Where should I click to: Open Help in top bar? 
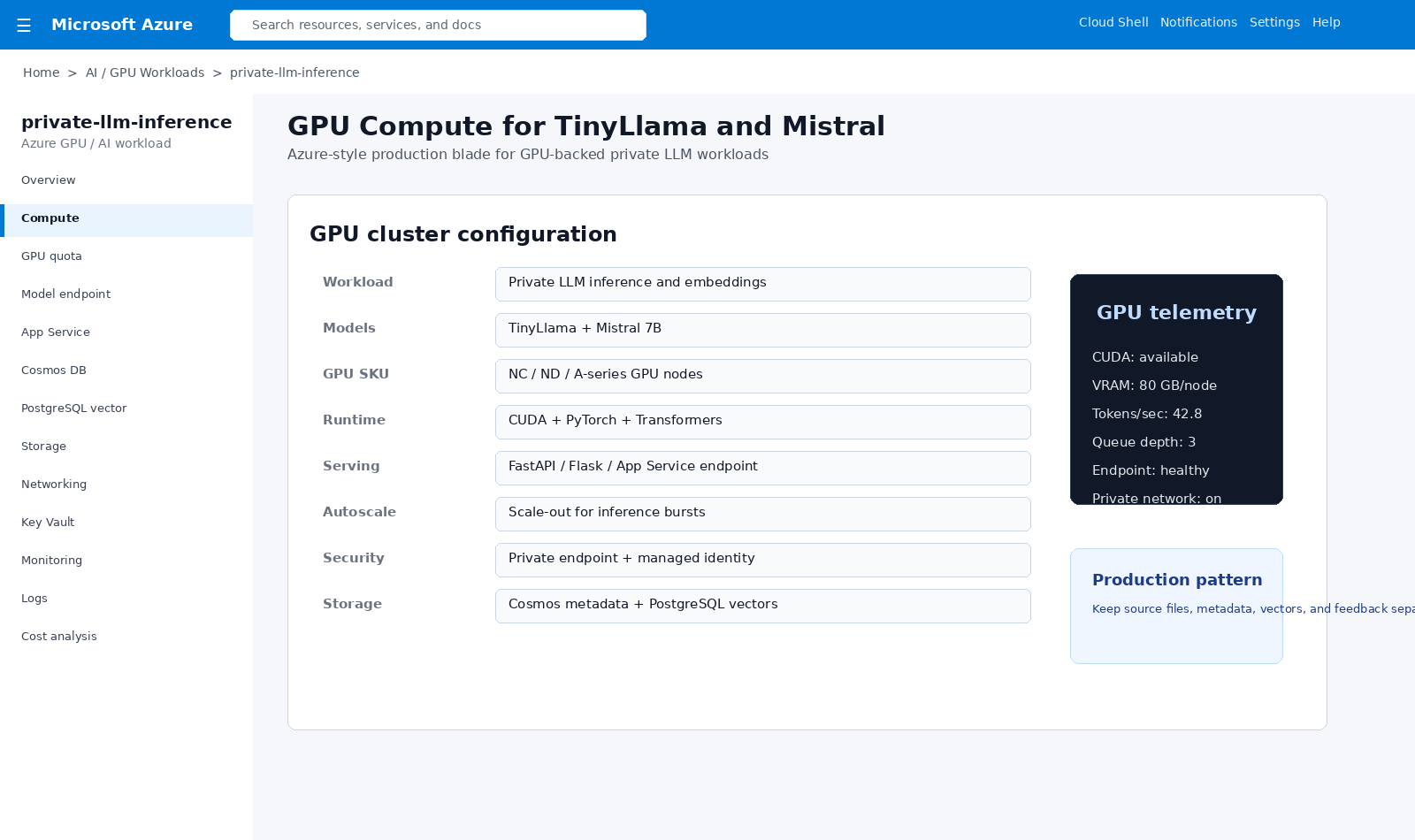coord(1326,22)
